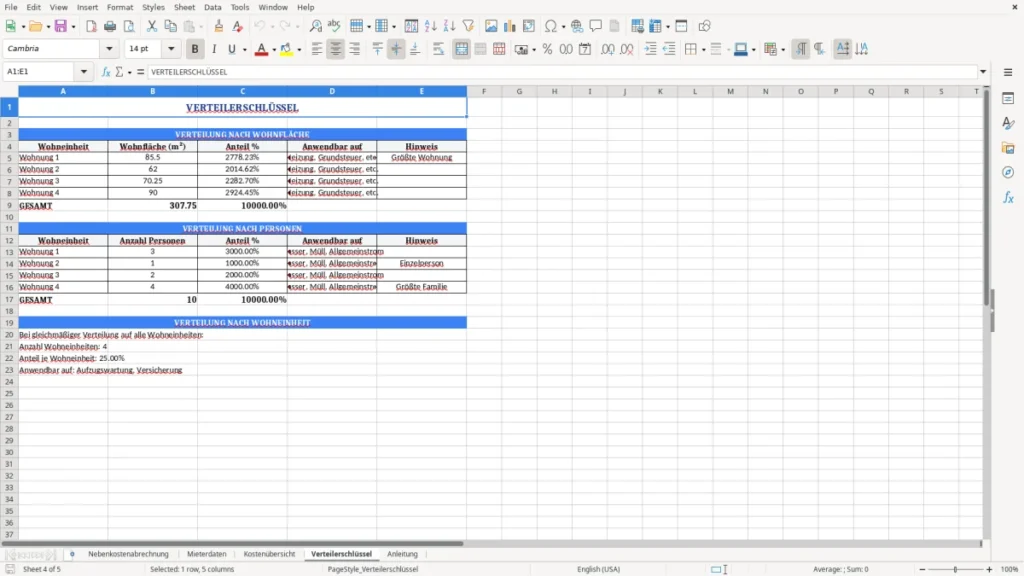
Task: Activate the Clone Formatting paintbrush
Action: pyautogui.click(x=219, y=26)
